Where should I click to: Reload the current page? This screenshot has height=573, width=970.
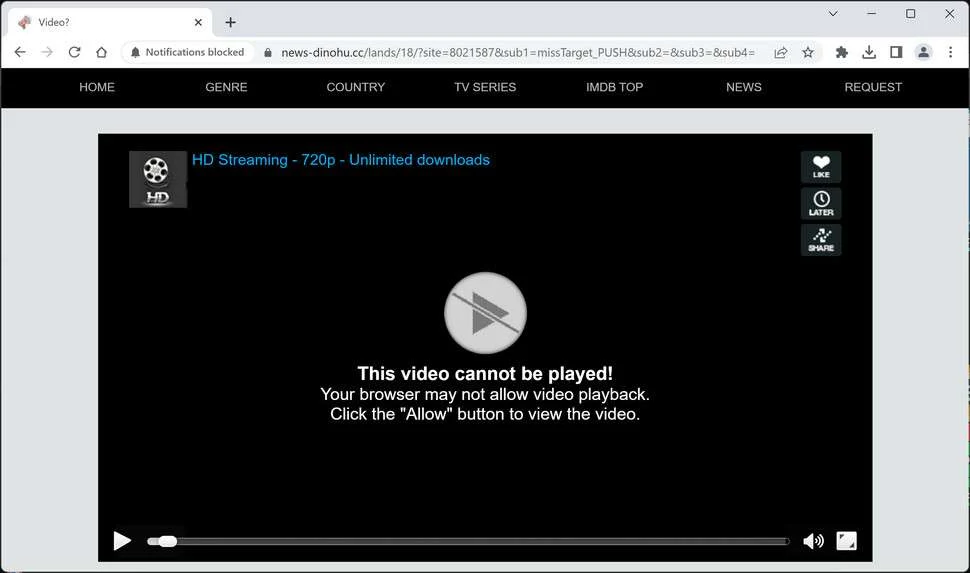click(74, 52)
